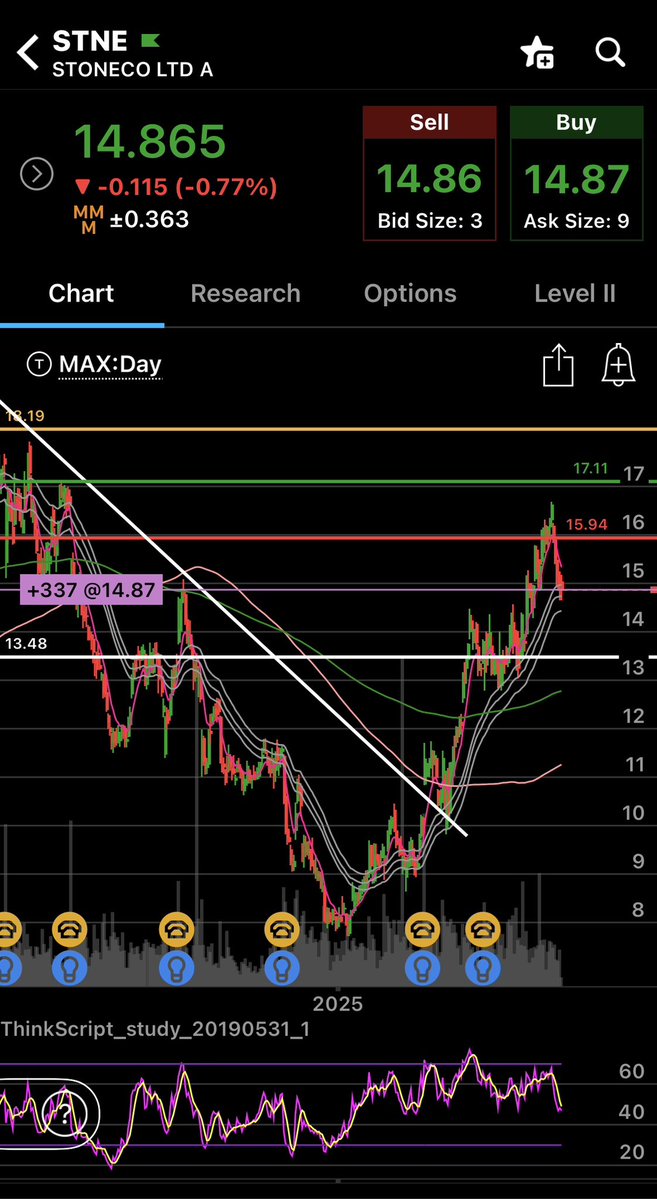Tap the MMM ±0.363 market maker move
This screenshot has width=657, height=1199.
(131, 219)
